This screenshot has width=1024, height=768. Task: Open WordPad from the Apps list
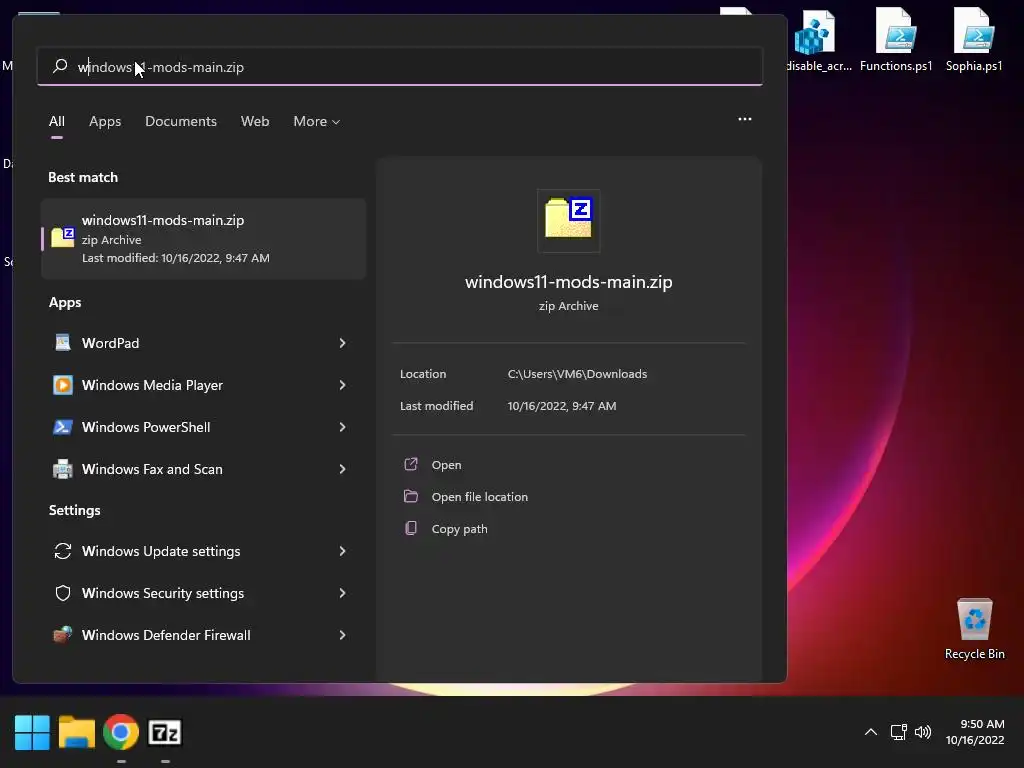[203, 343]
